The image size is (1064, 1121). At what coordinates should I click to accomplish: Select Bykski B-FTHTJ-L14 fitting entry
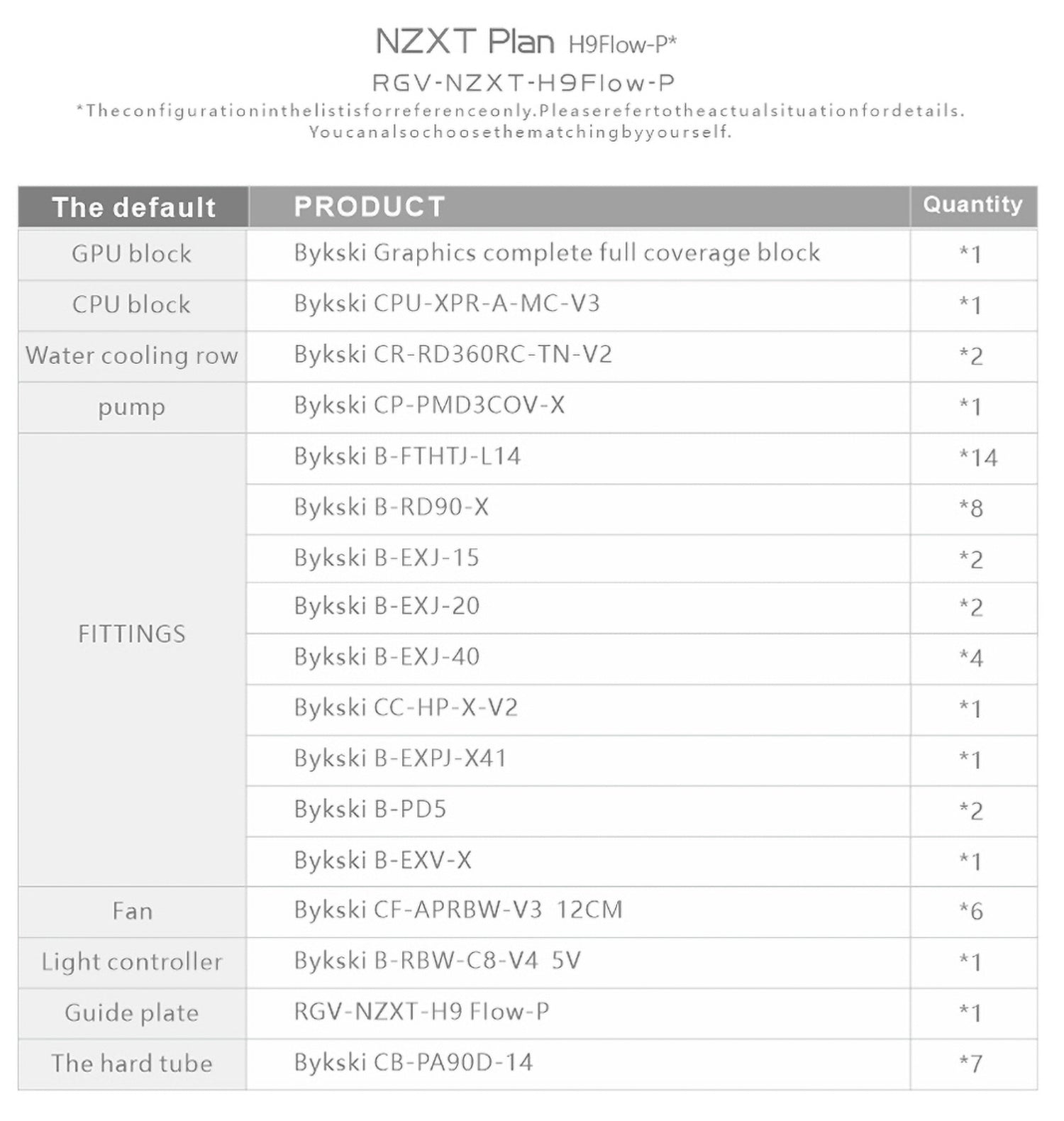(407, 456)
